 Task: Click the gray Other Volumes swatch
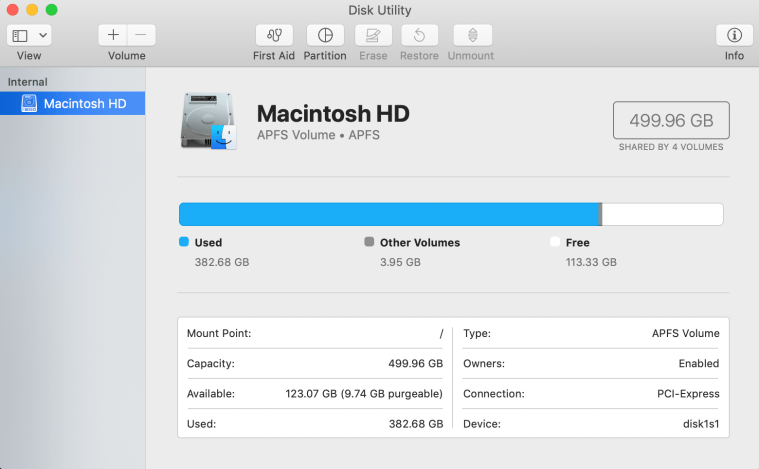(370, 242)
